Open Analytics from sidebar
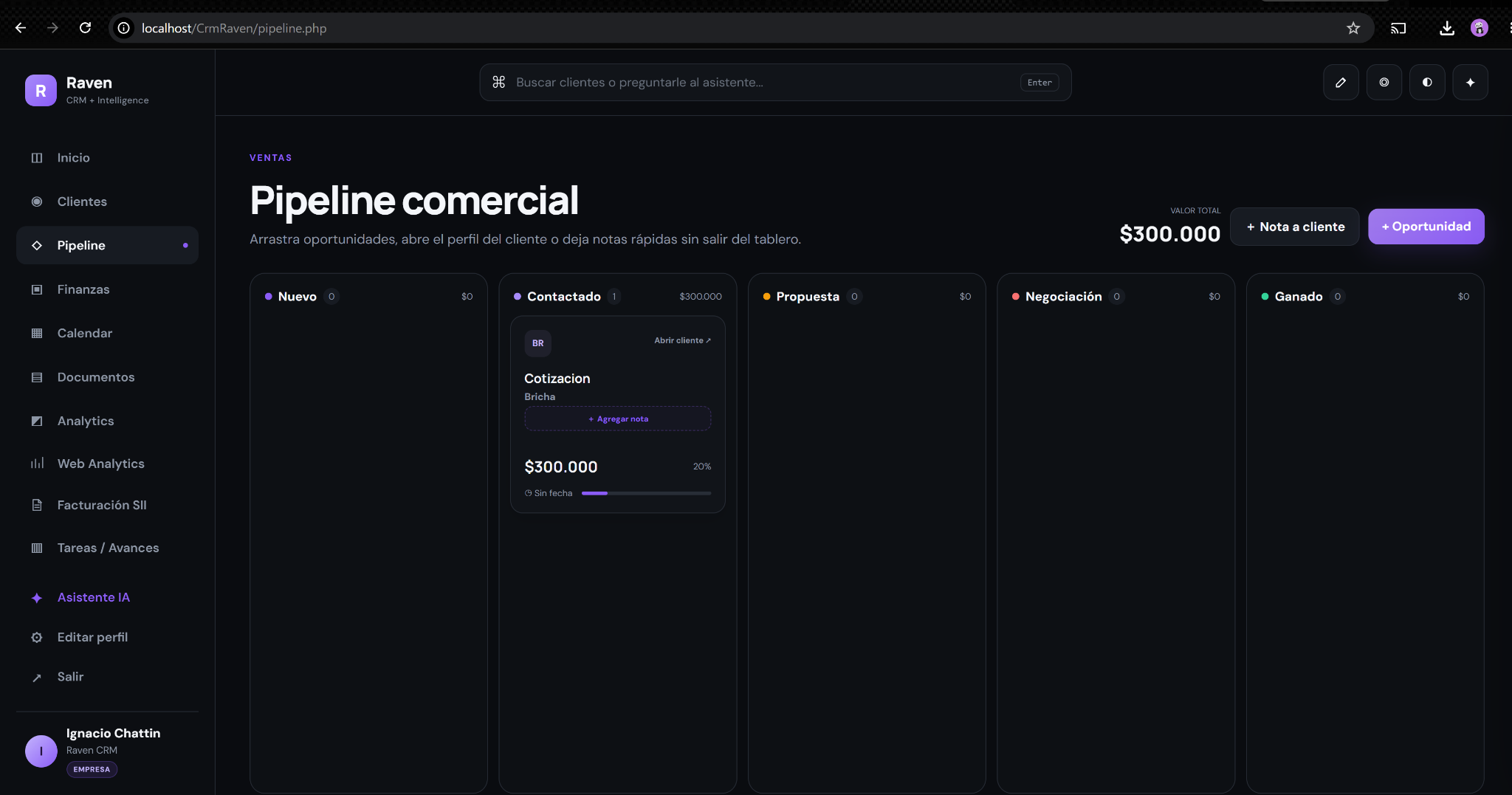The image size is (1512, 795). tap(107, 421)
